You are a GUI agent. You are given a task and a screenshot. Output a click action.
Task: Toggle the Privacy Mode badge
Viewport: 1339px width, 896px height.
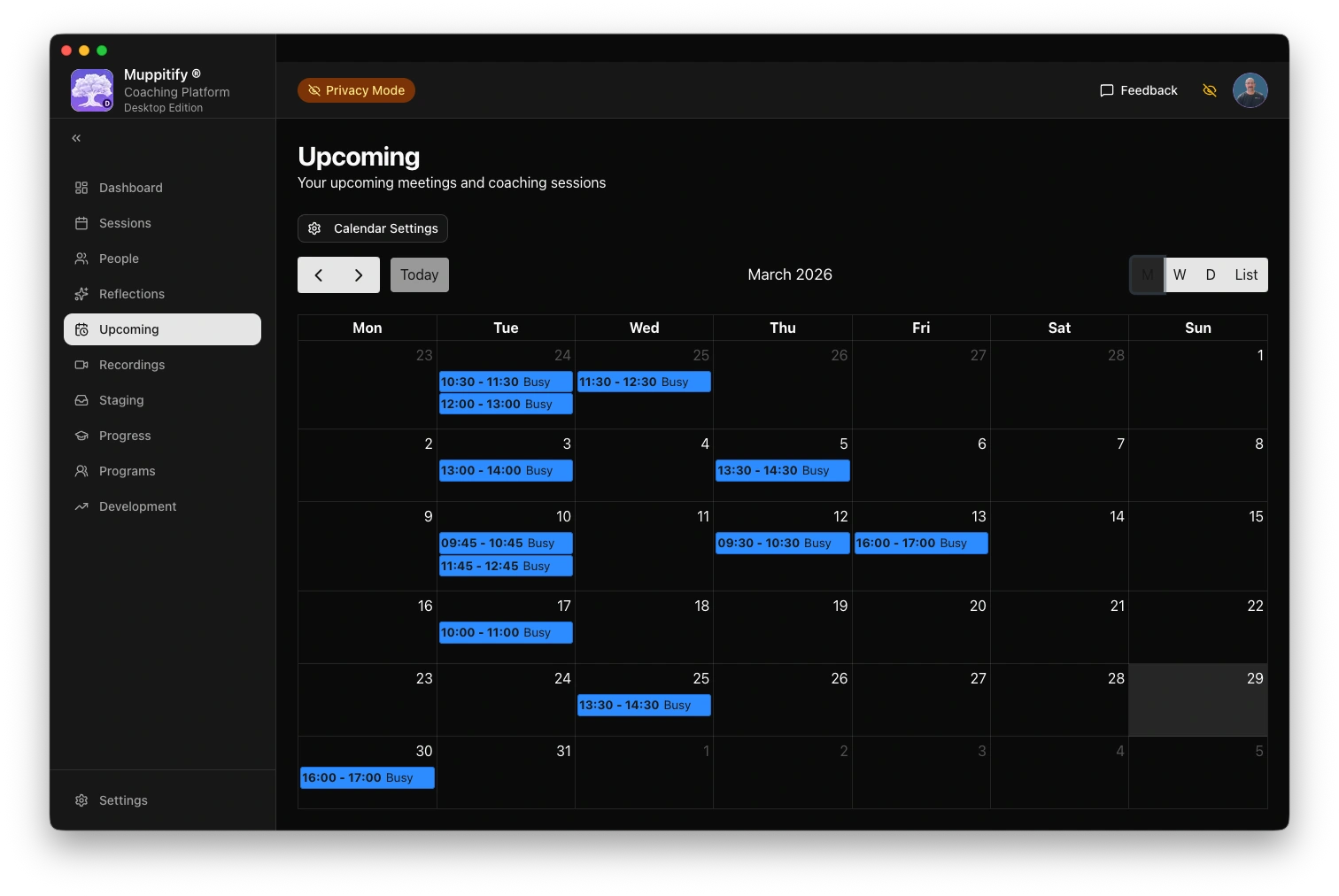(356, 90)
